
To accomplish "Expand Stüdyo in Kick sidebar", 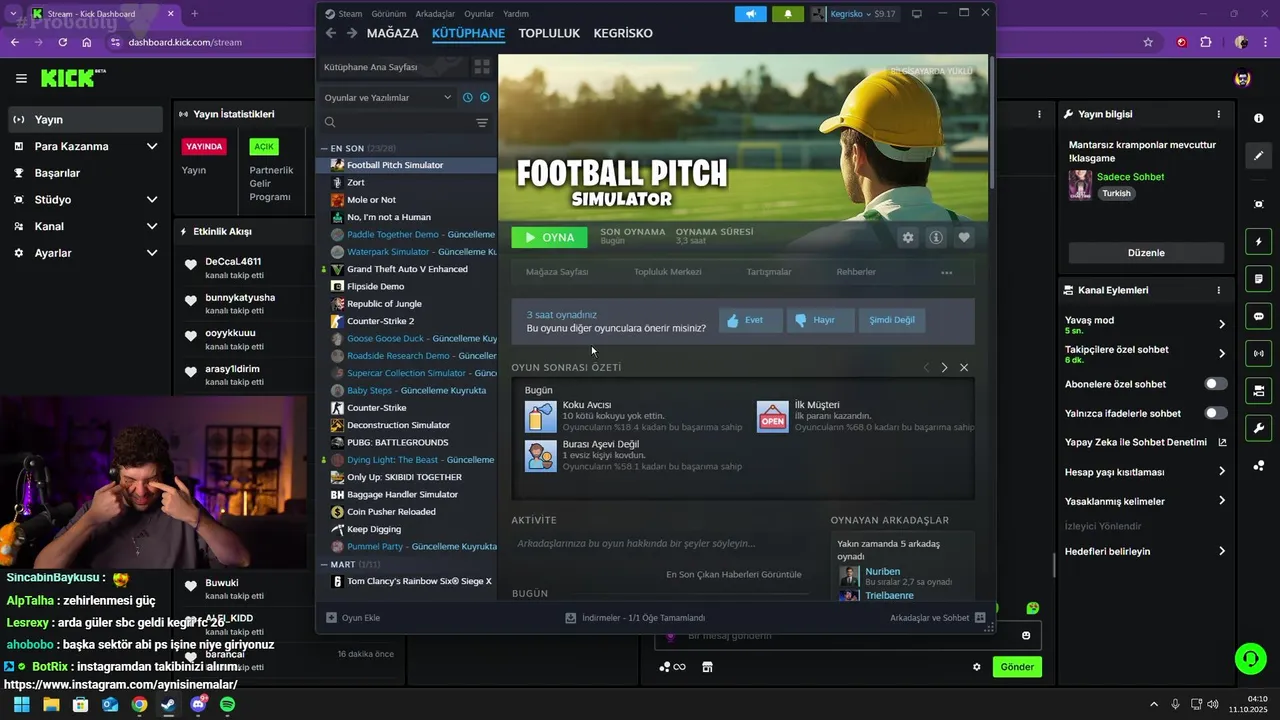I will (x=152, y=199).
